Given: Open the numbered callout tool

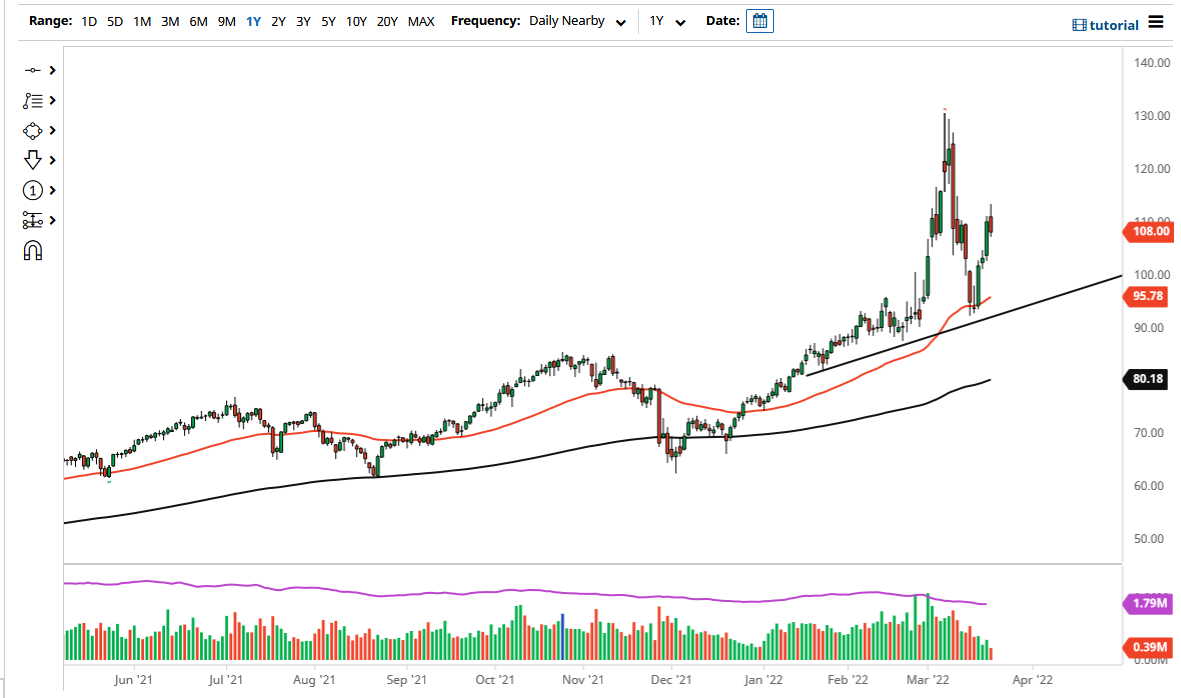Looking at the screenshot, I should [32, 190].
